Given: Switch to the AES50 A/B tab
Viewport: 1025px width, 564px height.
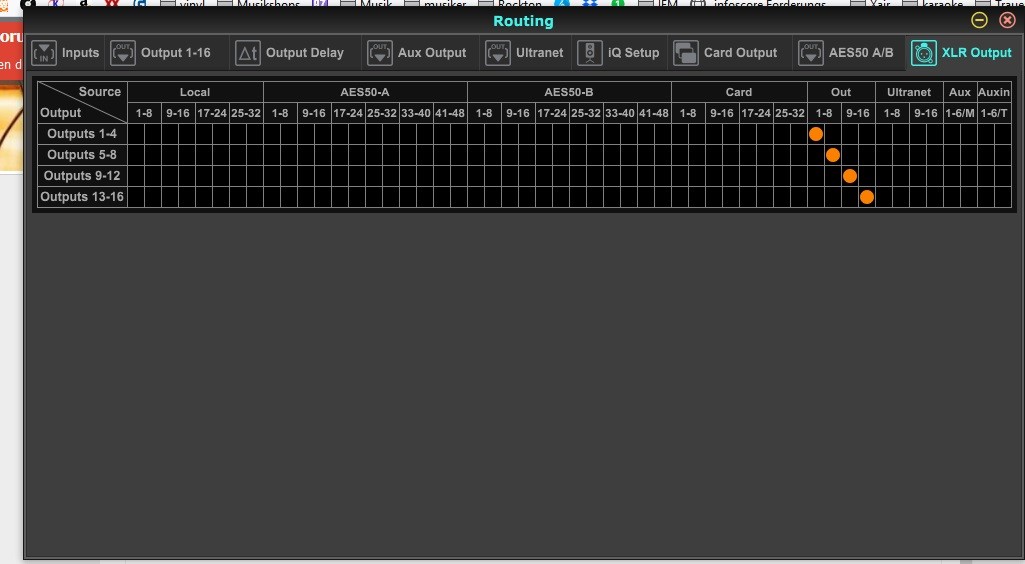Looking at the screenshot, I should tap(846, 53).
